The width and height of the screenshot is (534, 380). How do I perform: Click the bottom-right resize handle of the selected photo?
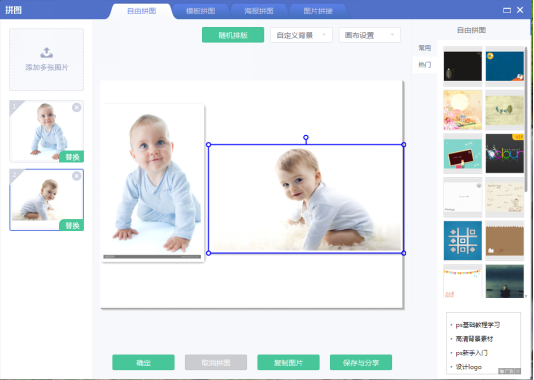pyautogui.click(x=404, y=253)
